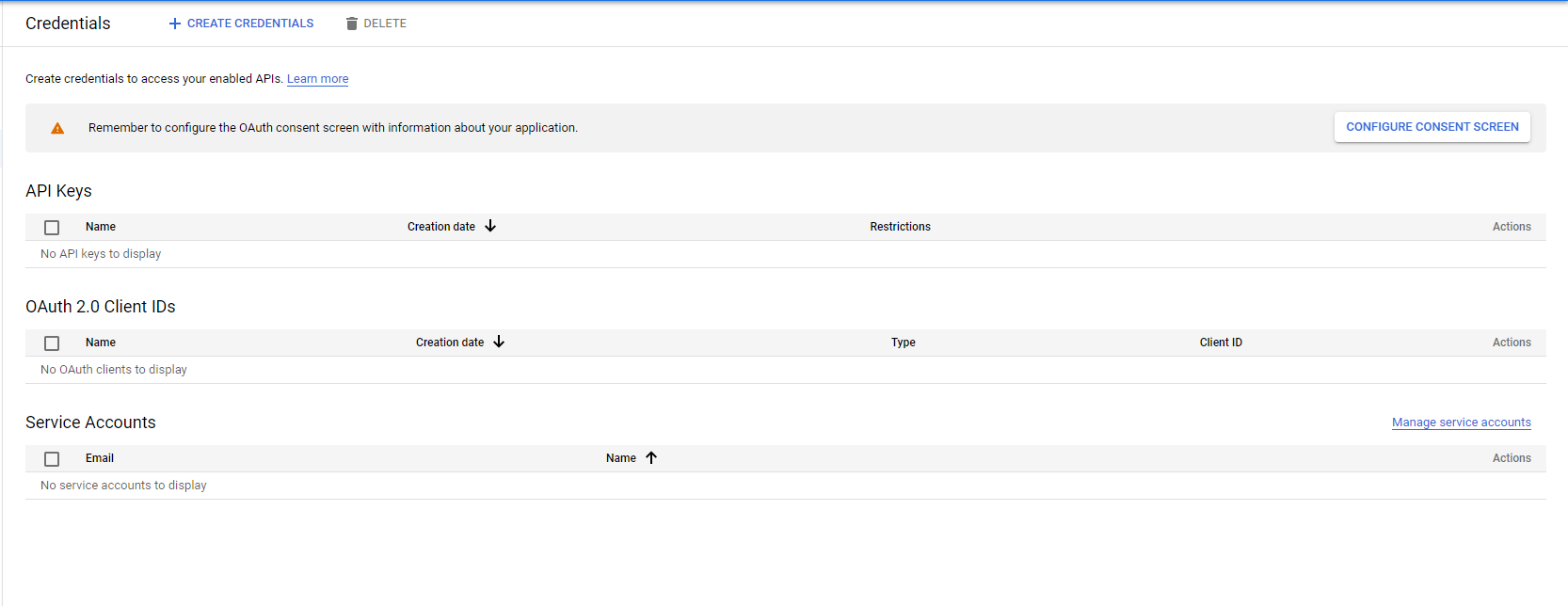The width and height of the screenshot is (1568, 606).
Task: Click the plus icon beside Create Credentials
Action: (x=174, y=24)
